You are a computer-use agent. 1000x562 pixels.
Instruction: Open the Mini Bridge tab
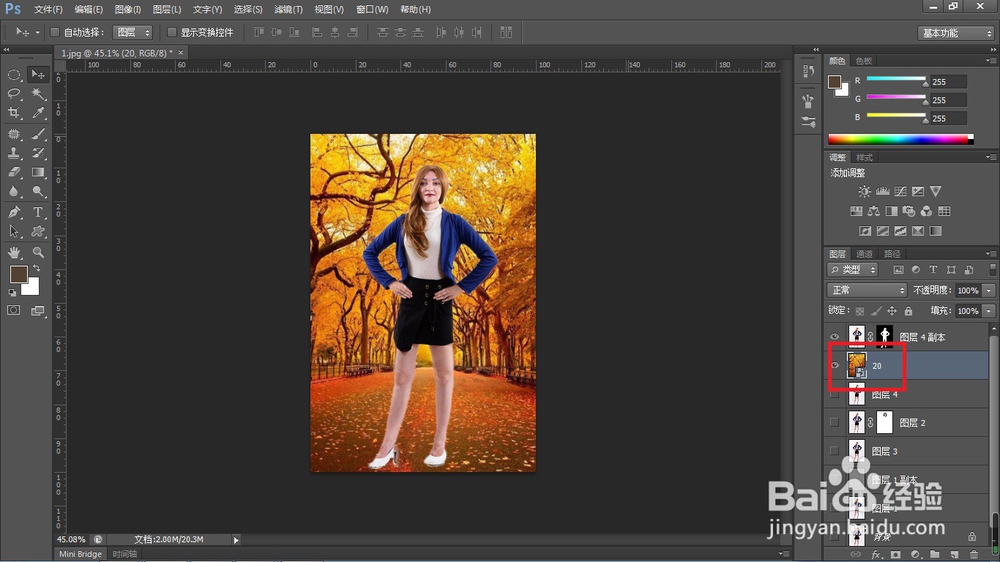point(80,554)
